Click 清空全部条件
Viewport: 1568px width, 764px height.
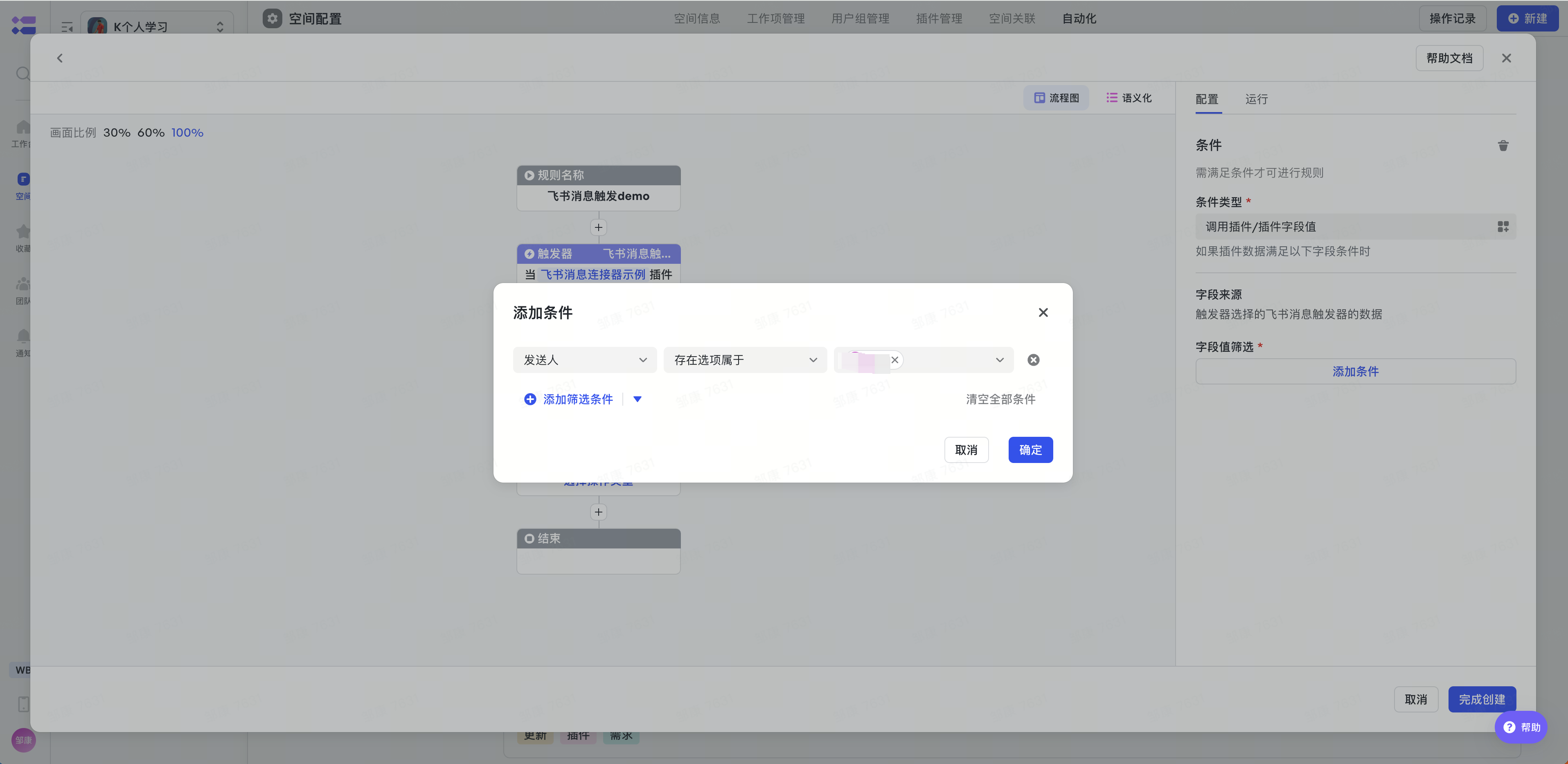click(x=1001, y=399)
